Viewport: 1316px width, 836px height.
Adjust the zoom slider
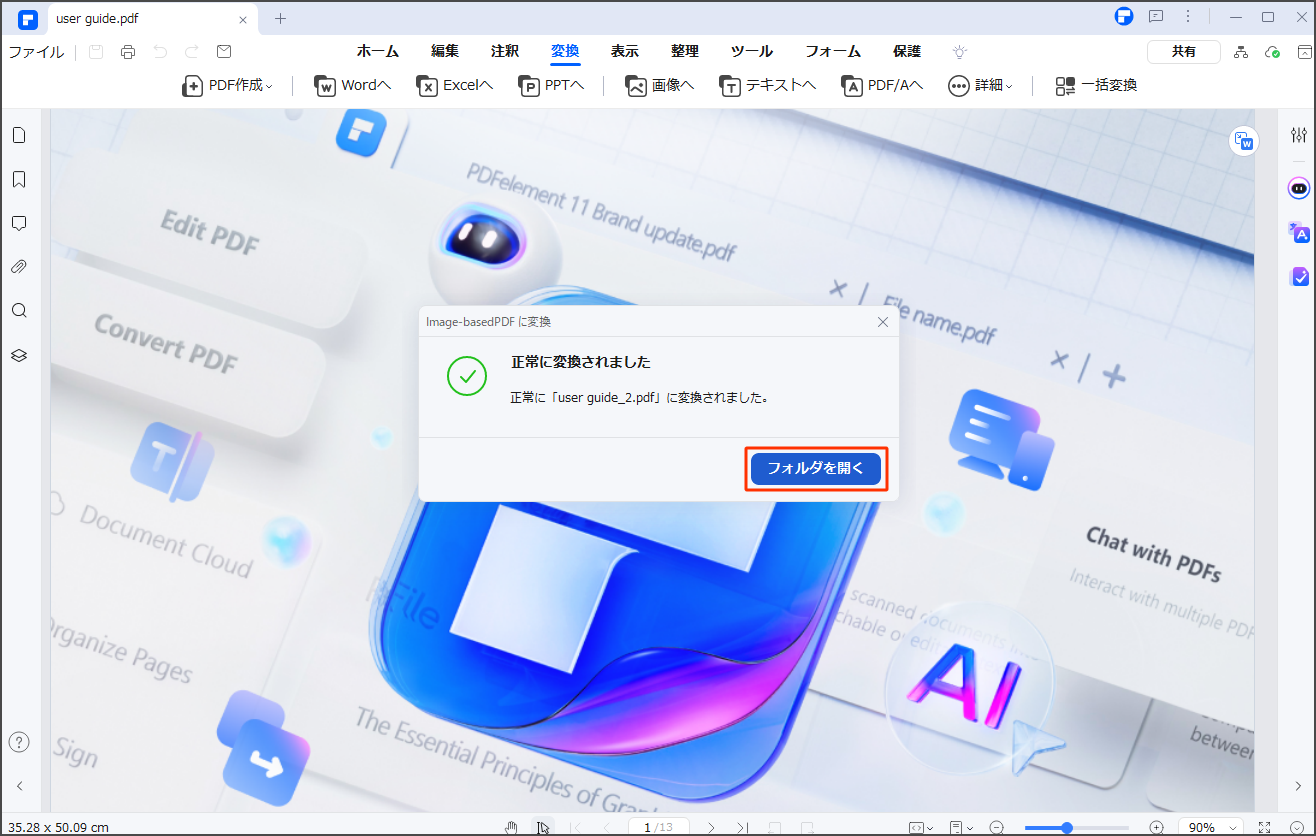1076,827
